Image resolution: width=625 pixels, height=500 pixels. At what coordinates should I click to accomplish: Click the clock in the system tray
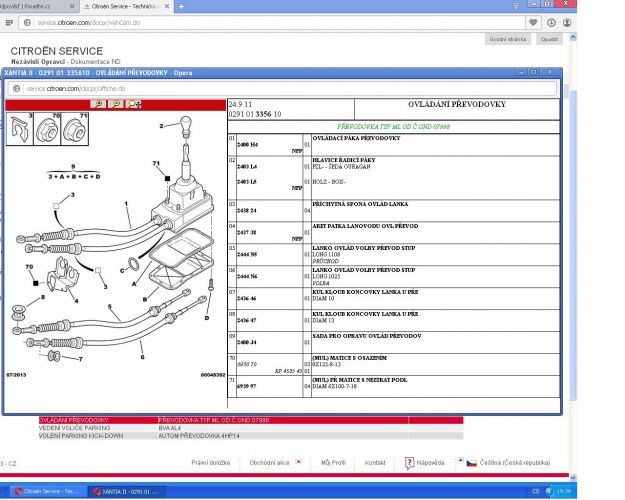pos(564,491)
